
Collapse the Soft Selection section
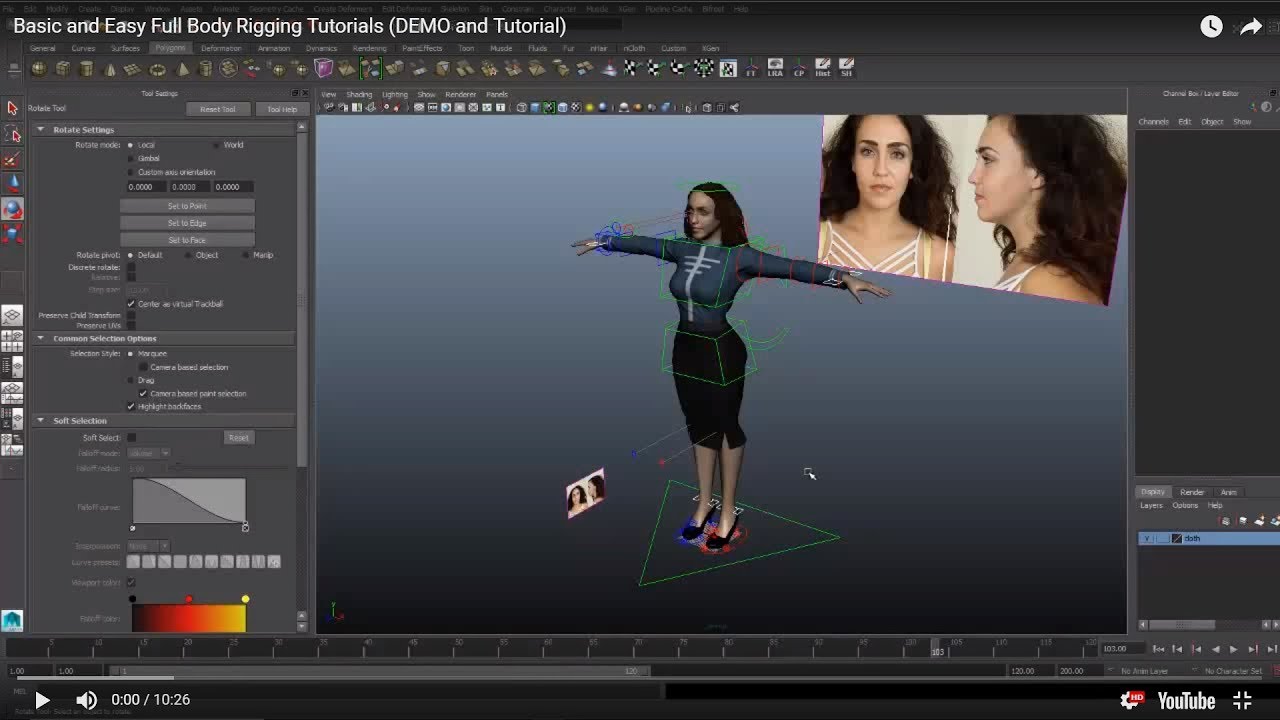(41, 420)
